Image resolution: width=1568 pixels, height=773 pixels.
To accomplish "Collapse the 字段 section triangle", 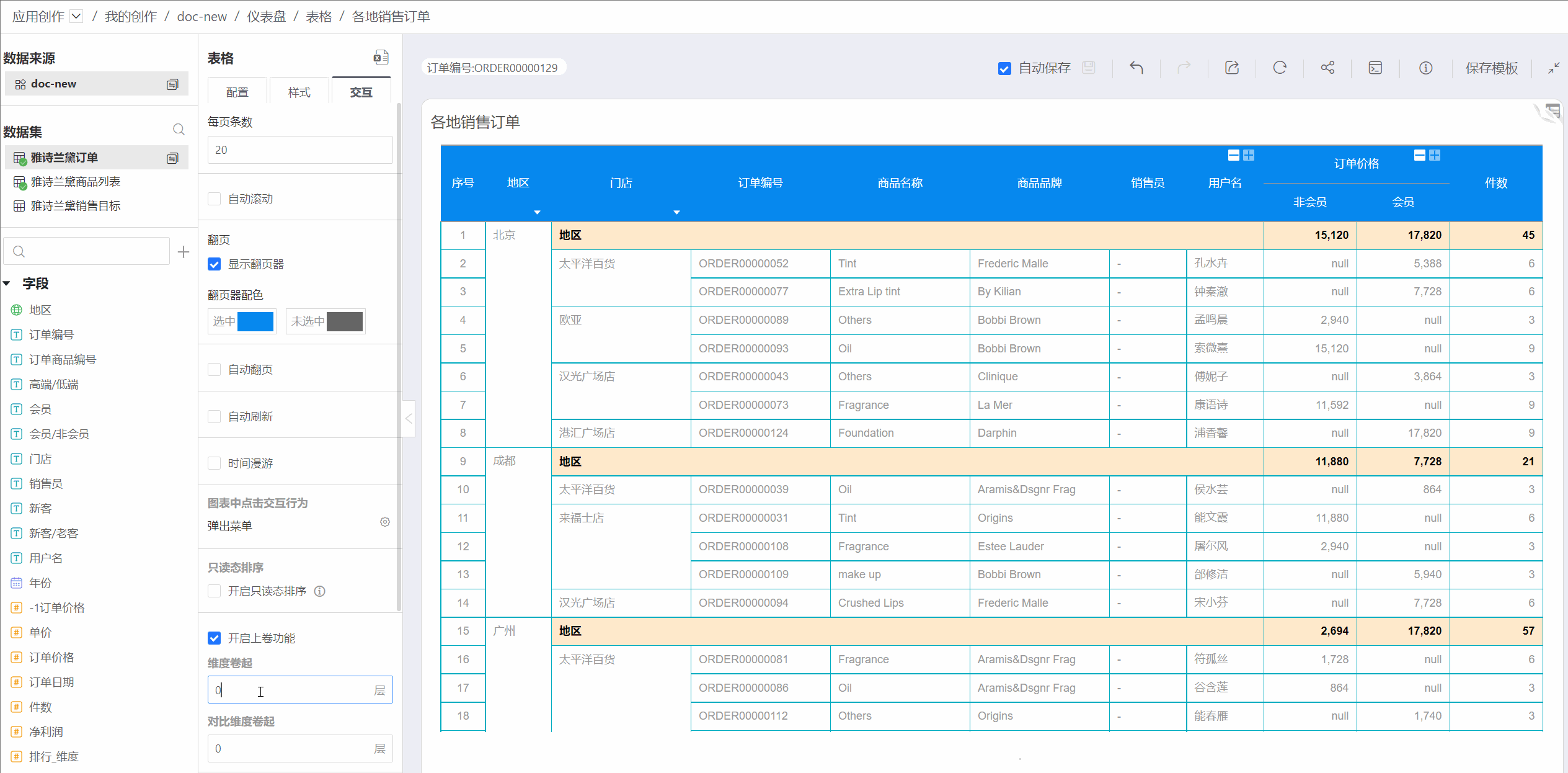I will coord(7,284).
